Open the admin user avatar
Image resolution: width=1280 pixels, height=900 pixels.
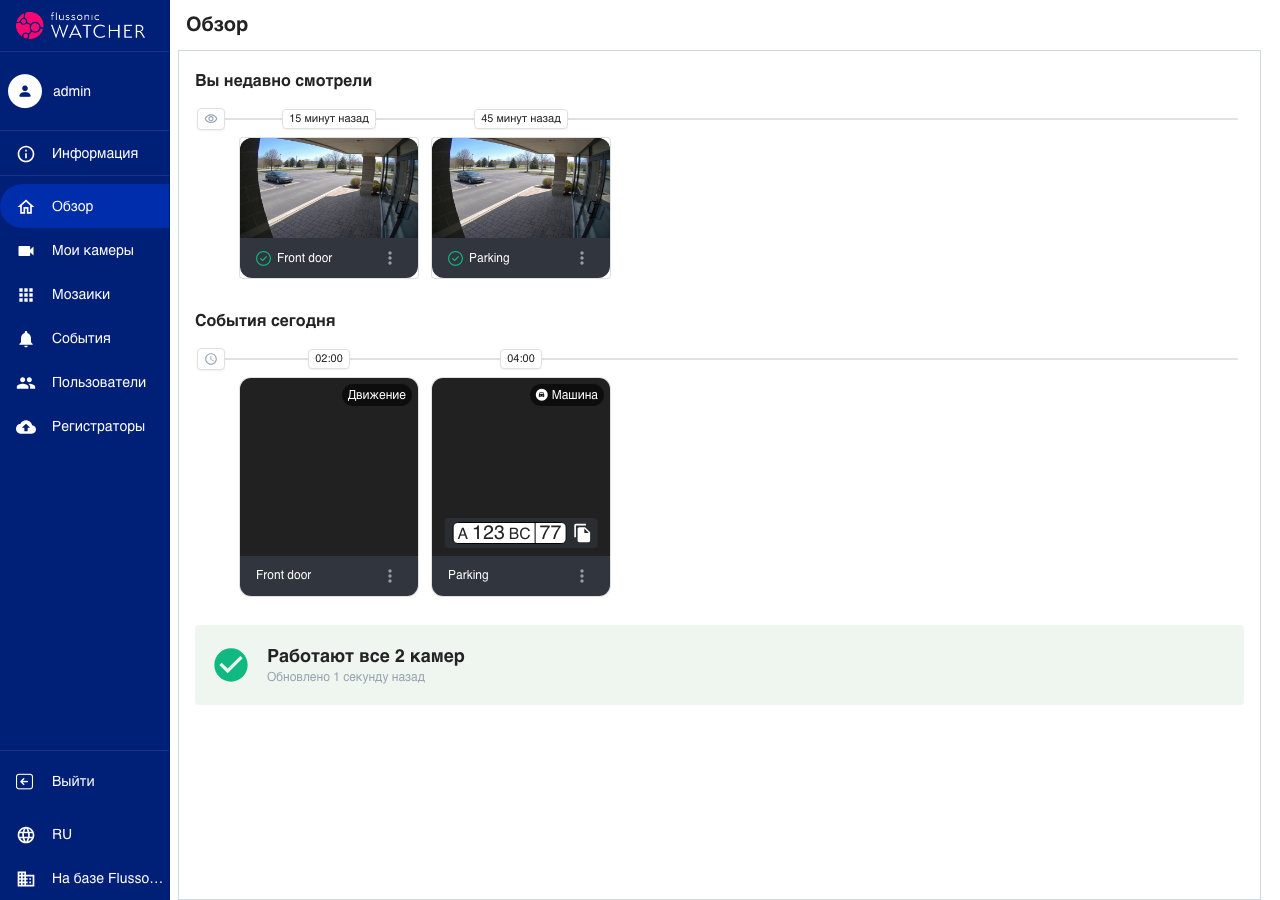(25, 91)
